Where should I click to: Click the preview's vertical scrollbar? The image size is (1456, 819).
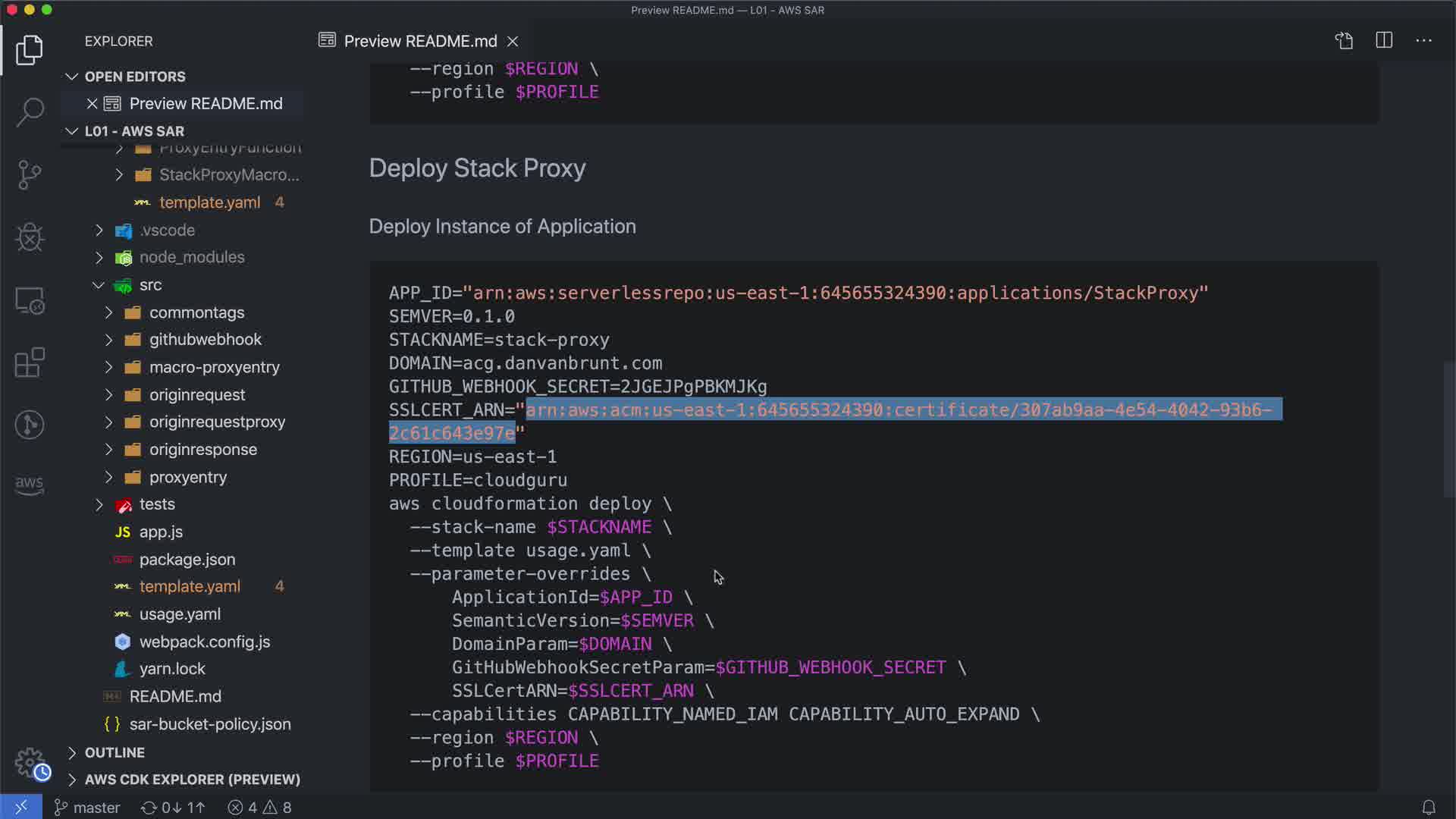point(1448,430)
